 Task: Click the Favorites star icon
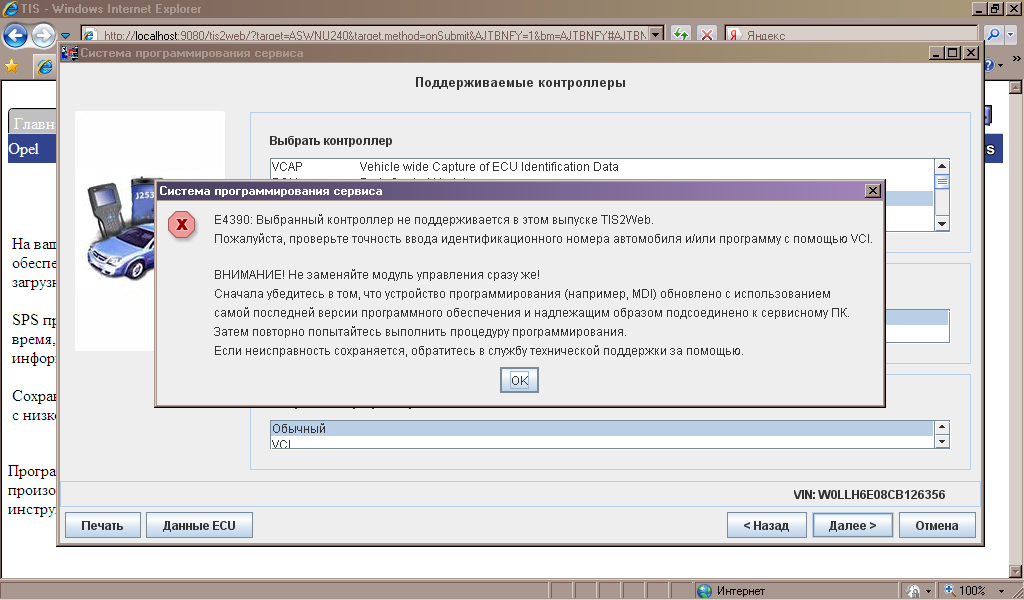[x=11, y=65]
